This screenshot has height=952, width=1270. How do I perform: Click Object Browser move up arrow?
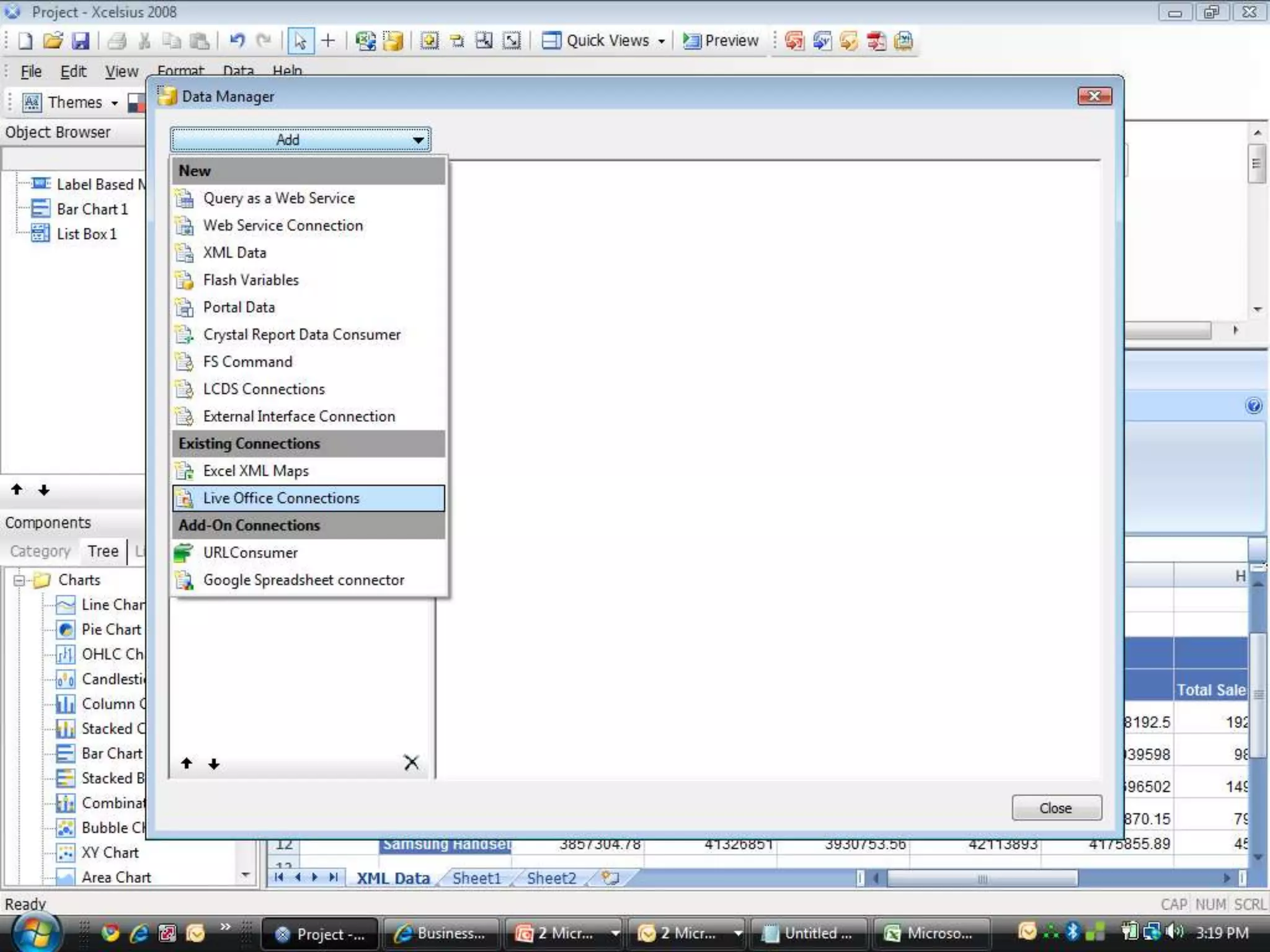click(x=17, y=490)
